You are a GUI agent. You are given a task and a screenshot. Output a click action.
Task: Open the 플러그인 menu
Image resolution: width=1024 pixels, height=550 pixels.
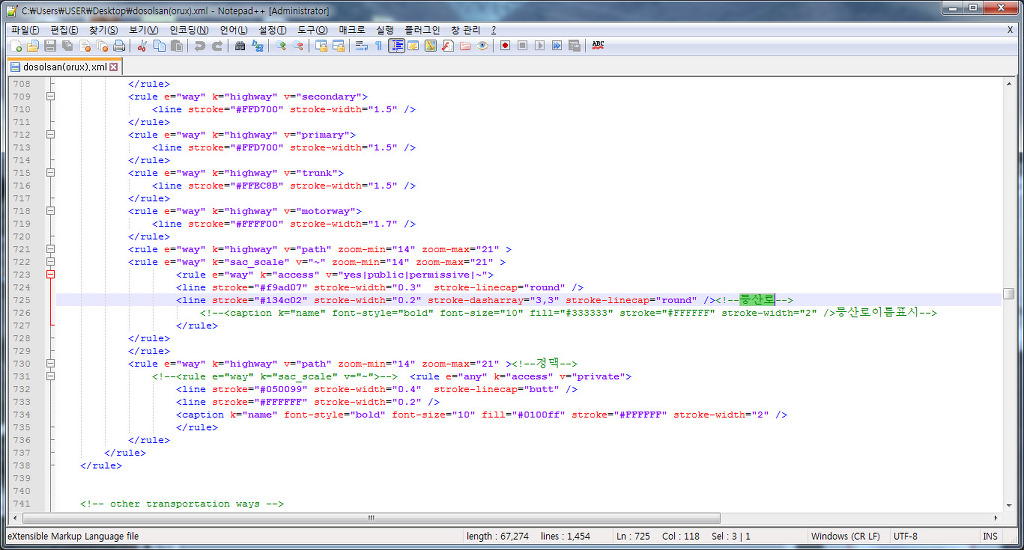tap(422, 30)
